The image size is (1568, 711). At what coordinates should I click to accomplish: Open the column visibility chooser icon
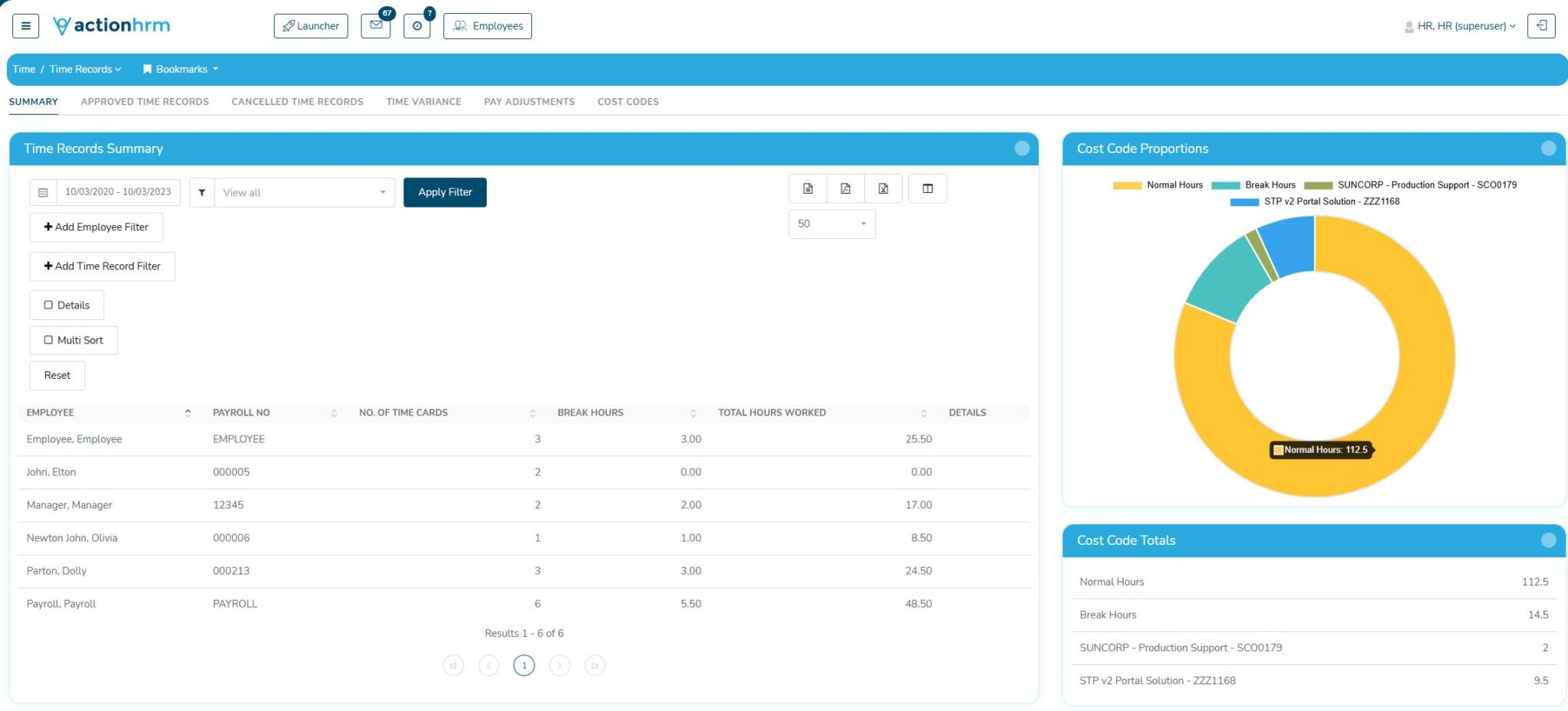click(x=927, y=189)
